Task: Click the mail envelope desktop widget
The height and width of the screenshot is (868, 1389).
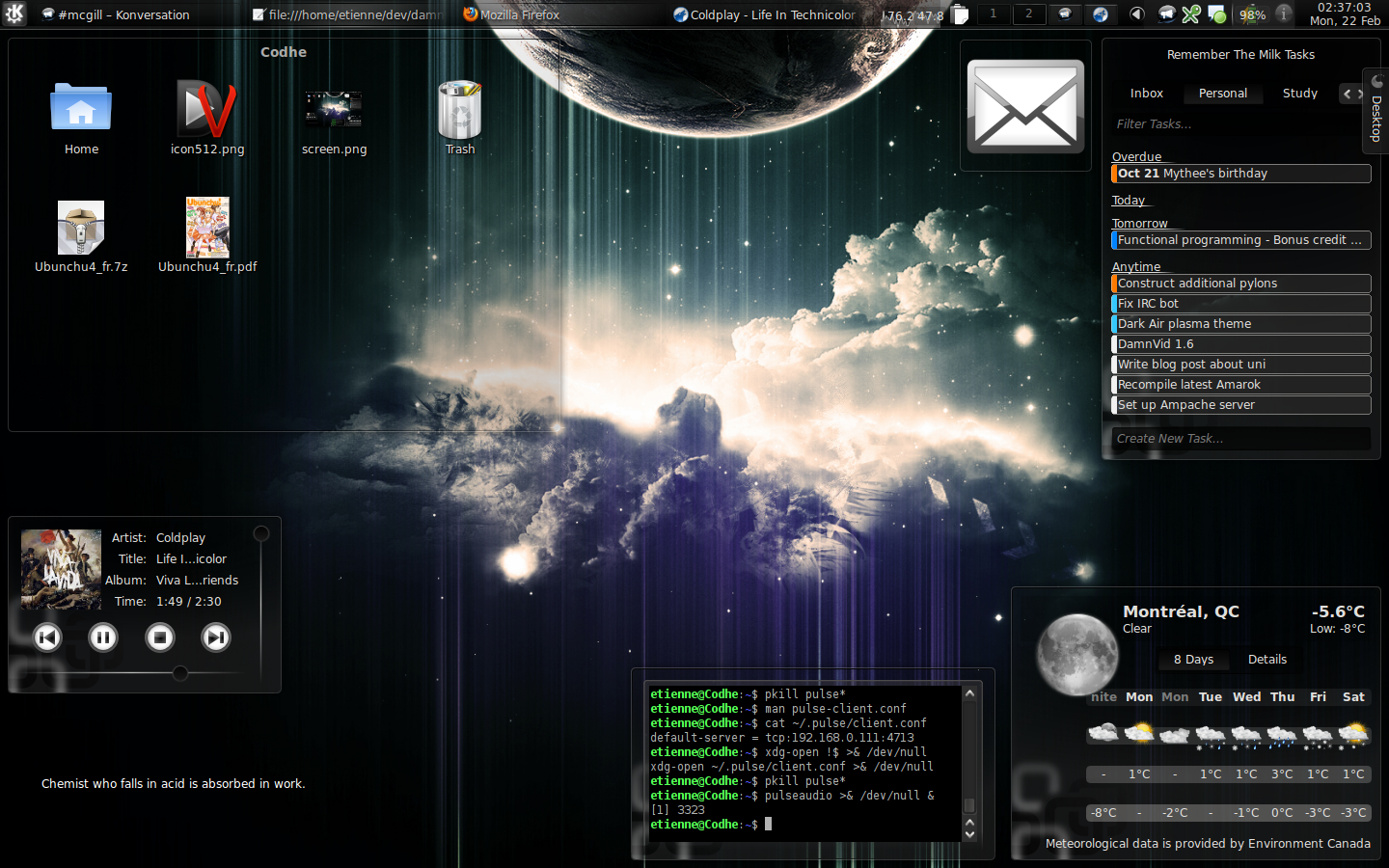Action: (x=1024, y=106)
